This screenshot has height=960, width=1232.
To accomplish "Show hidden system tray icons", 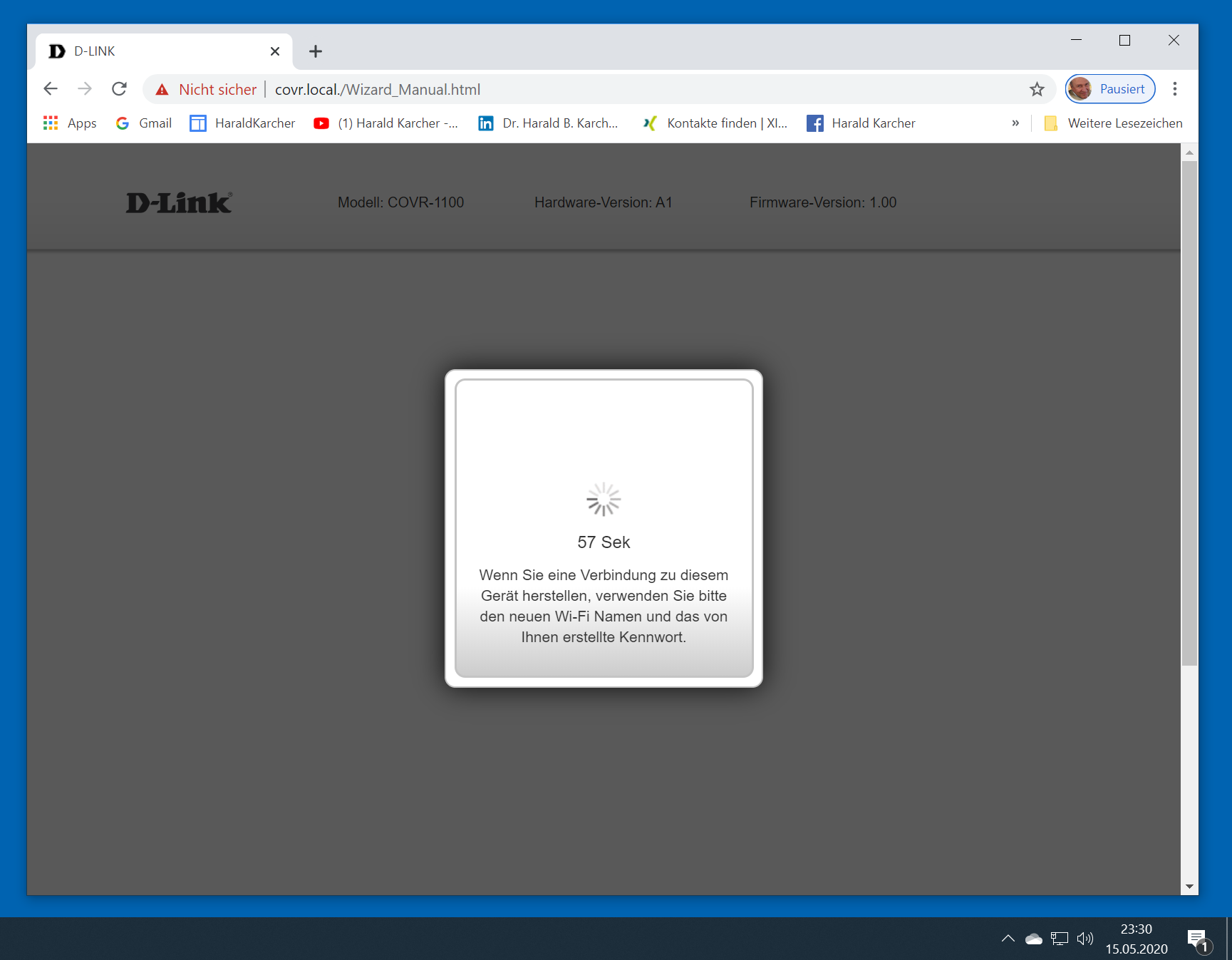I will pos(1008,939).
